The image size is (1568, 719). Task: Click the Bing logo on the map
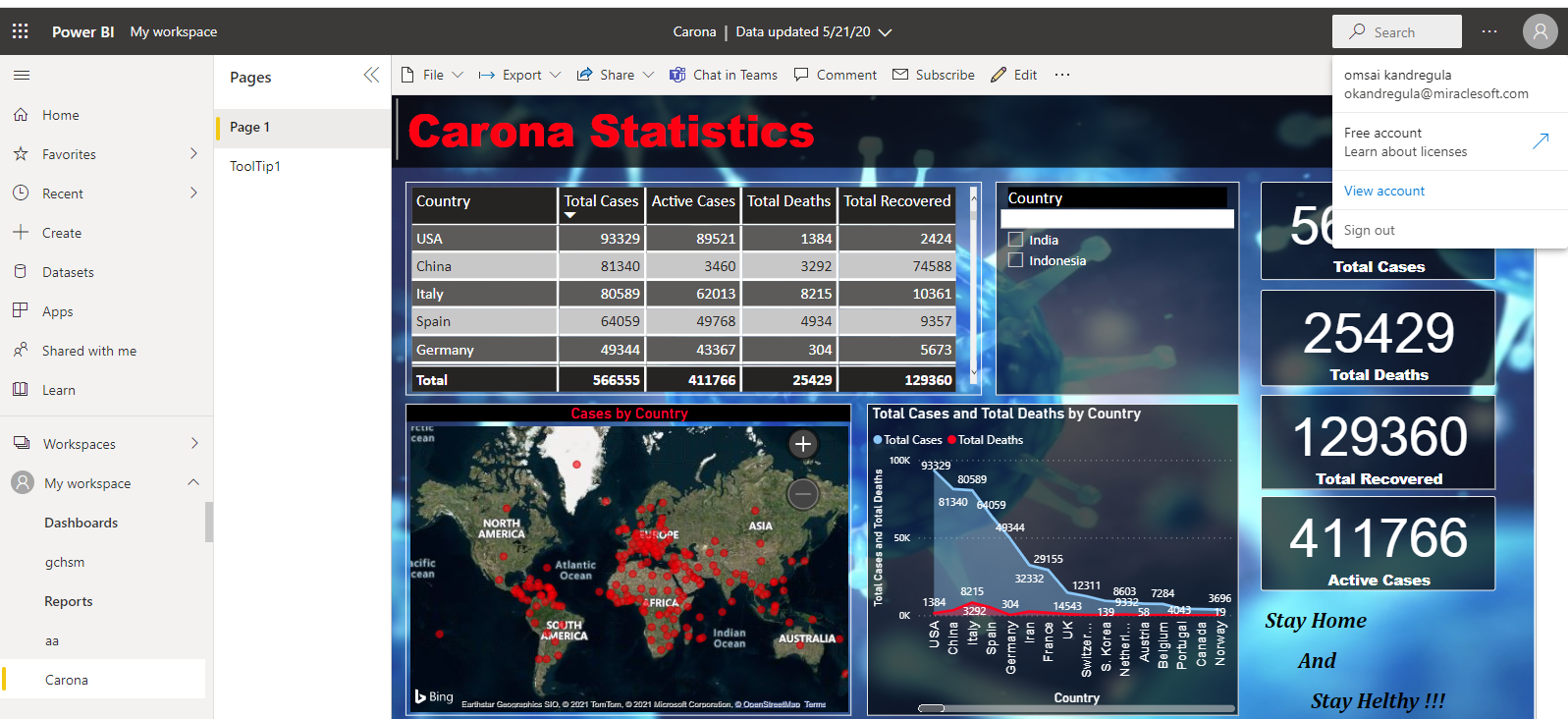[x=434, y=696]
